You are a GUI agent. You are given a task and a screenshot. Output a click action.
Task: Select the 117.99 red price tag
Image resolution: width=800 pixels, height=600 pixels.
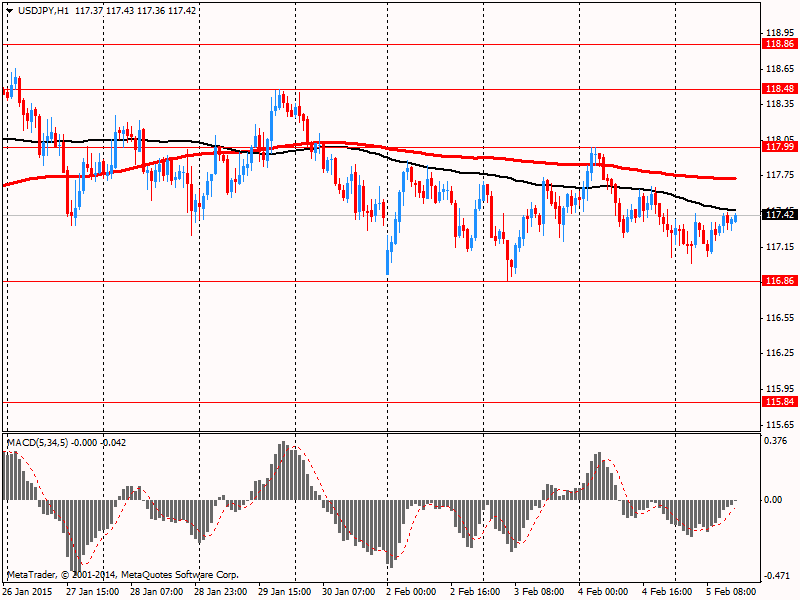(779, 147)
